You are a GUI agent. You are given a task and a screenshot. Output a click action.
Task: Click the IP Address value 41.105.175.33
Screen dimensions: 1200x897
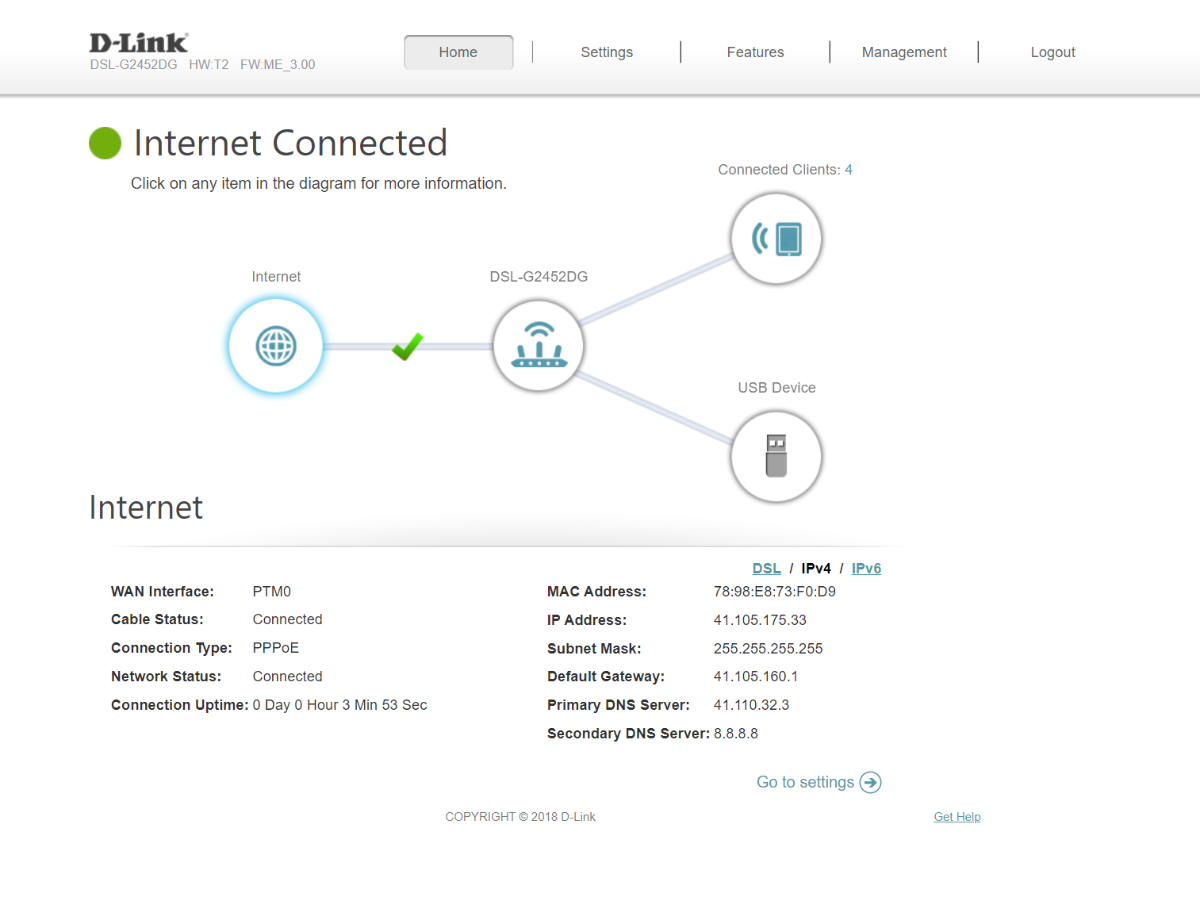coord(759,620)
